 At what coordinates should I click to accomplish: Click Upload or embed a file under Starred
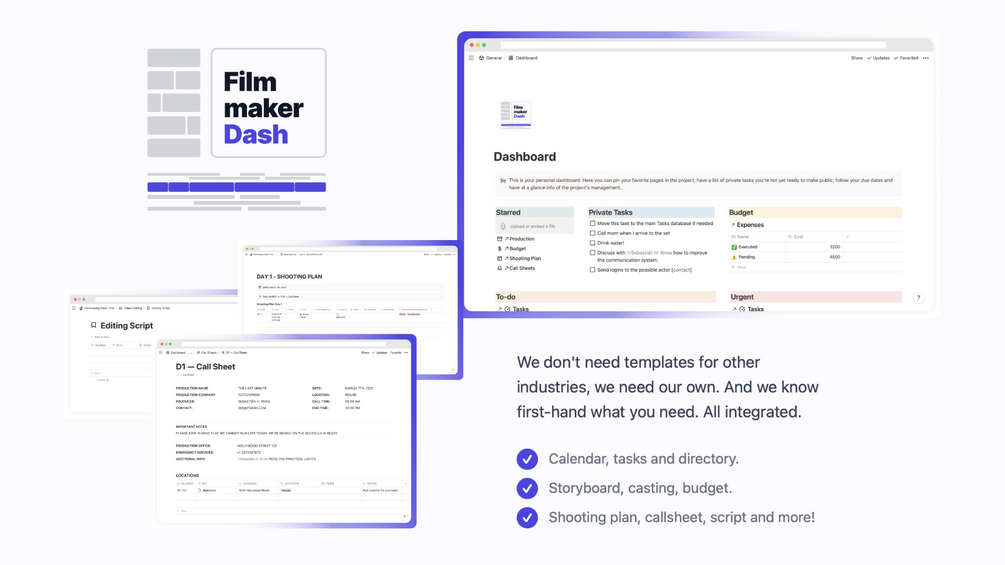point(535,226)
